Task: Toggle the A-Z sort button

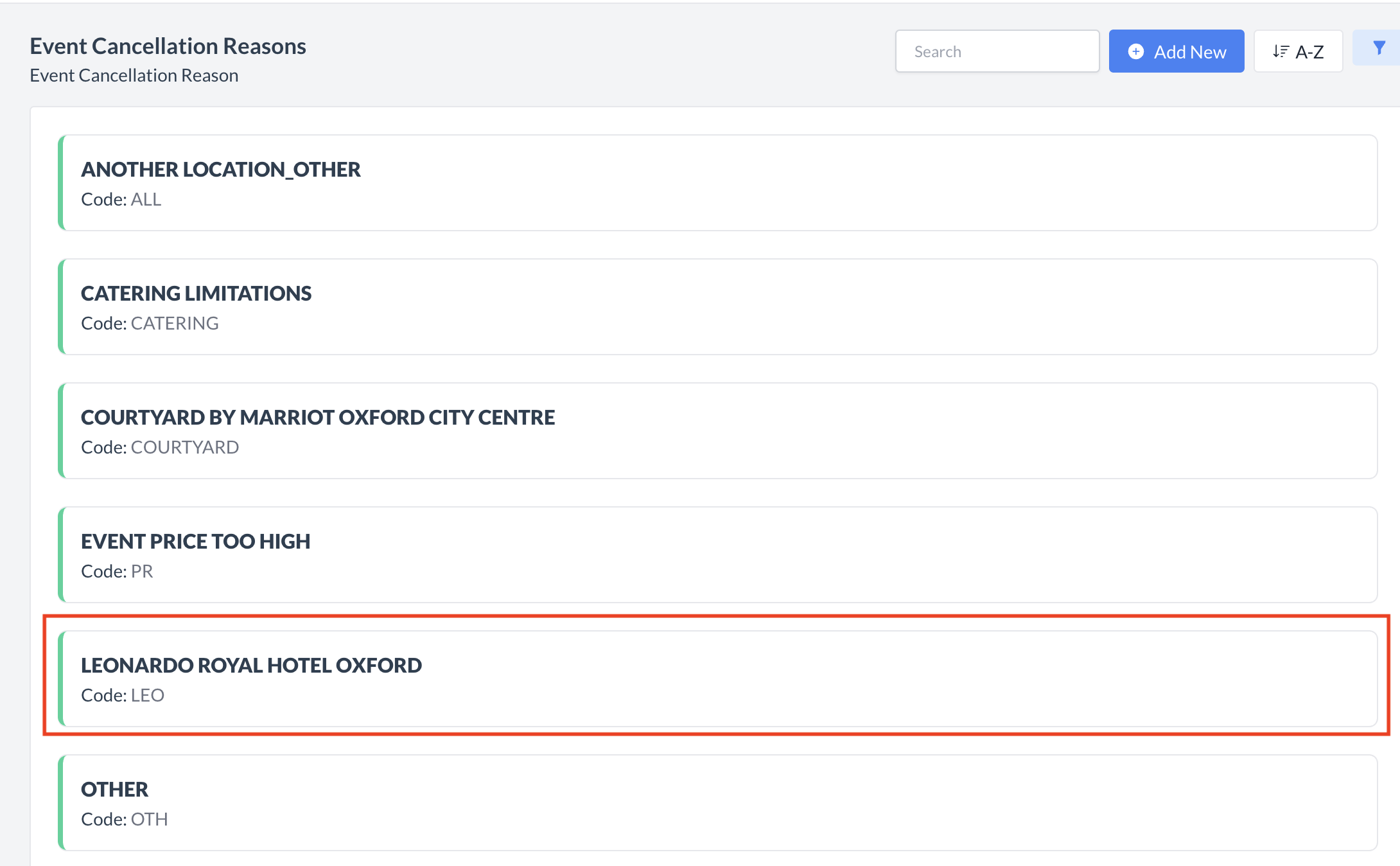Action: (x=1298, y=51)
